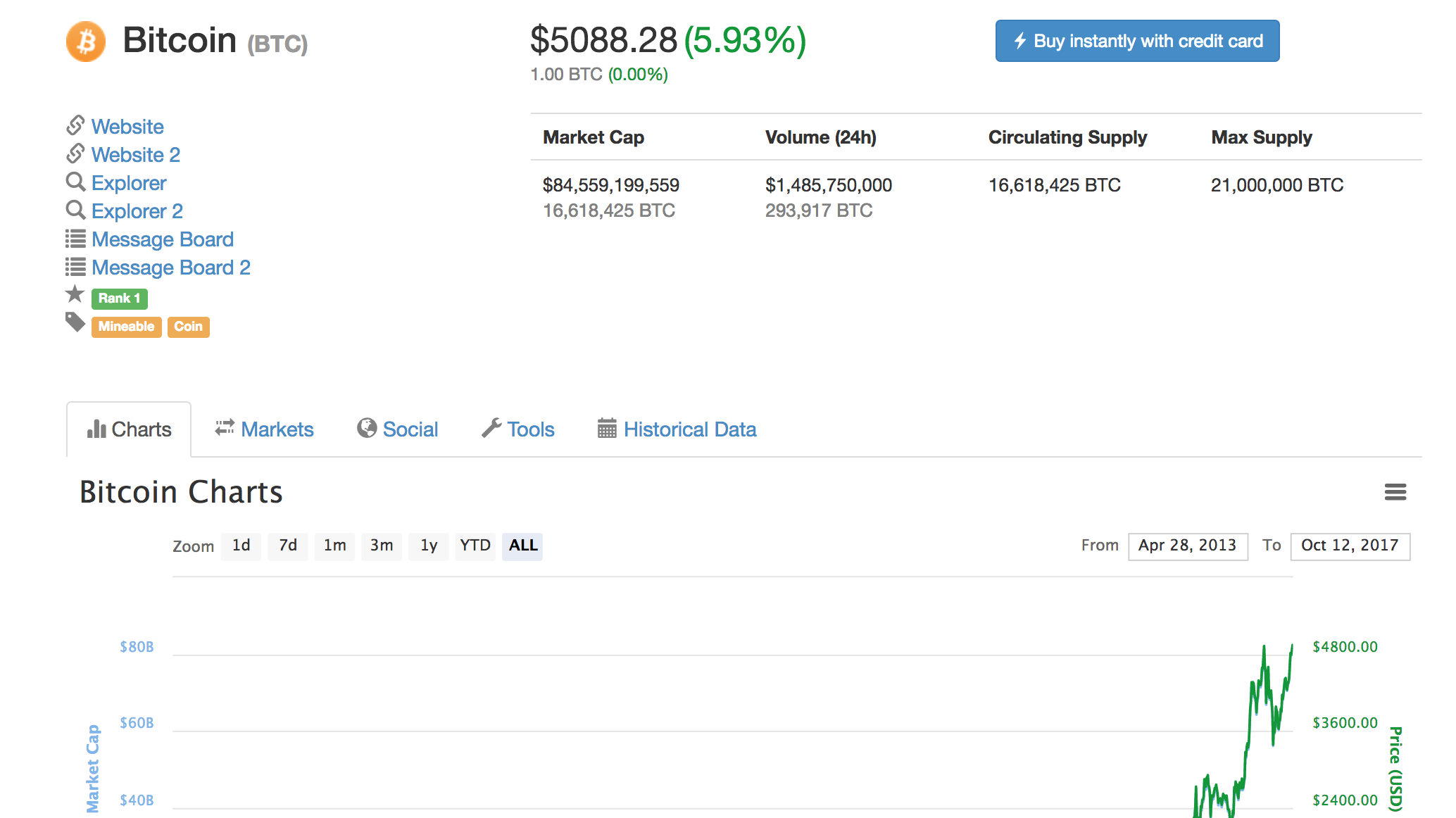
Task: Click the globe icon on Social tab
Action: [x=367, y=428]
